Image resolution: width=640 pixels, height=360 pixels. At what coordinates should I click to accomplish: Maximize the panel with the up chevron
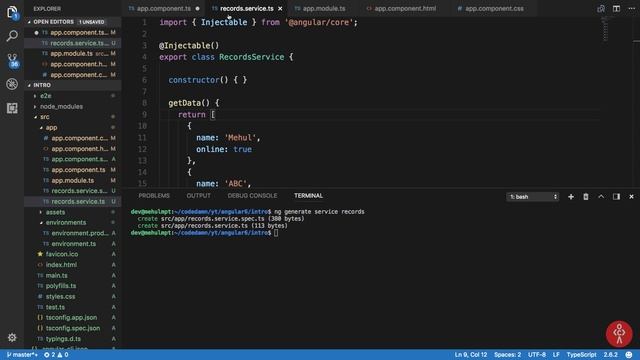(601, 197)
